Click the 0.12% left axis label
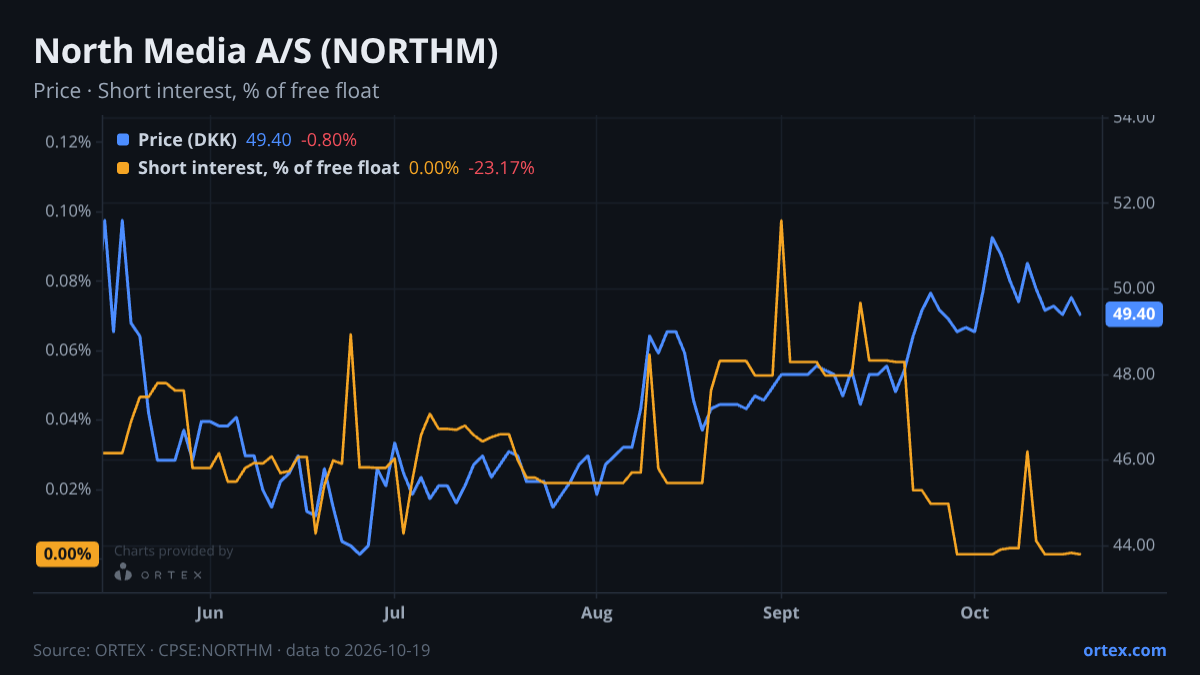The image size is (1200, 675). [x=68, y=141]
